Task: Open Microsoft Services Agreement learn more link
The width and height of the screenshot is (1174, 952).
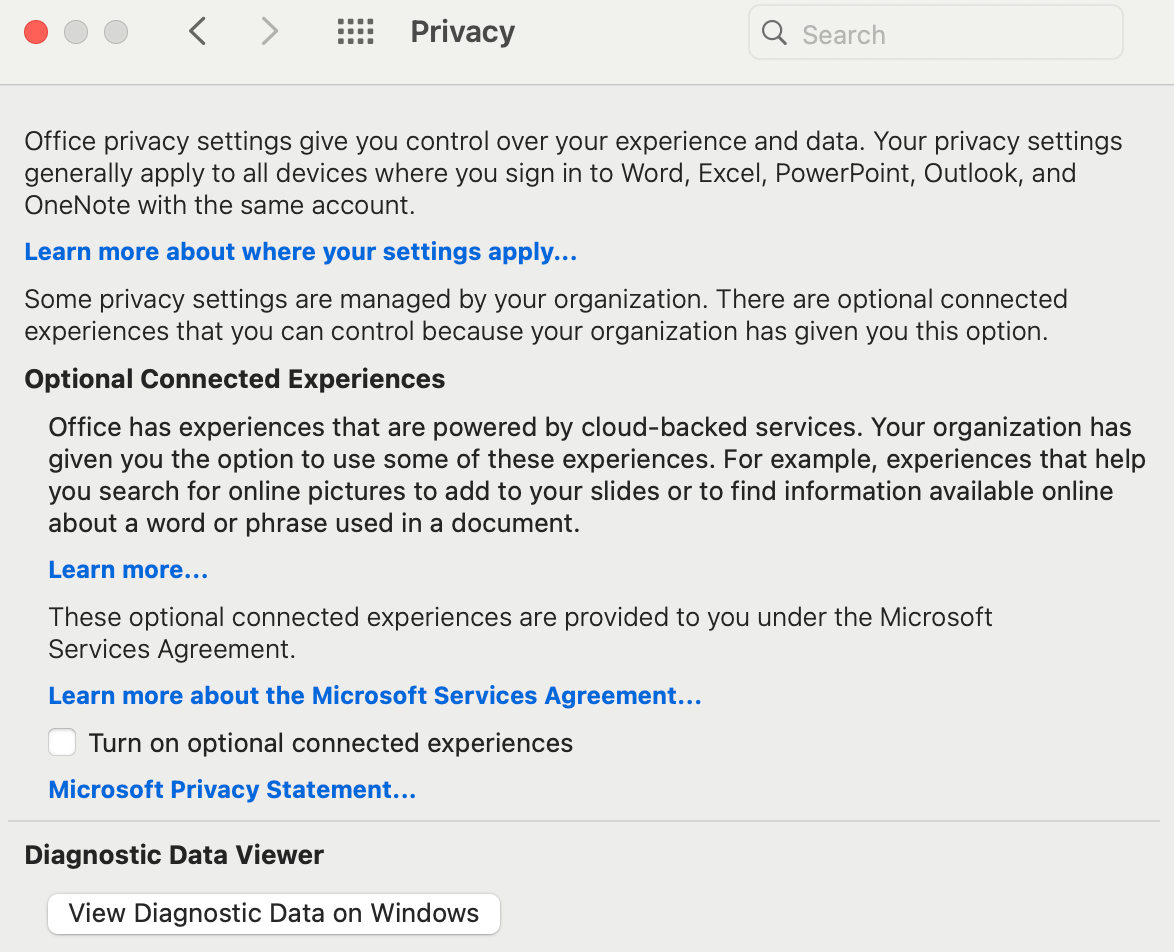Action: tap(375, 696)
